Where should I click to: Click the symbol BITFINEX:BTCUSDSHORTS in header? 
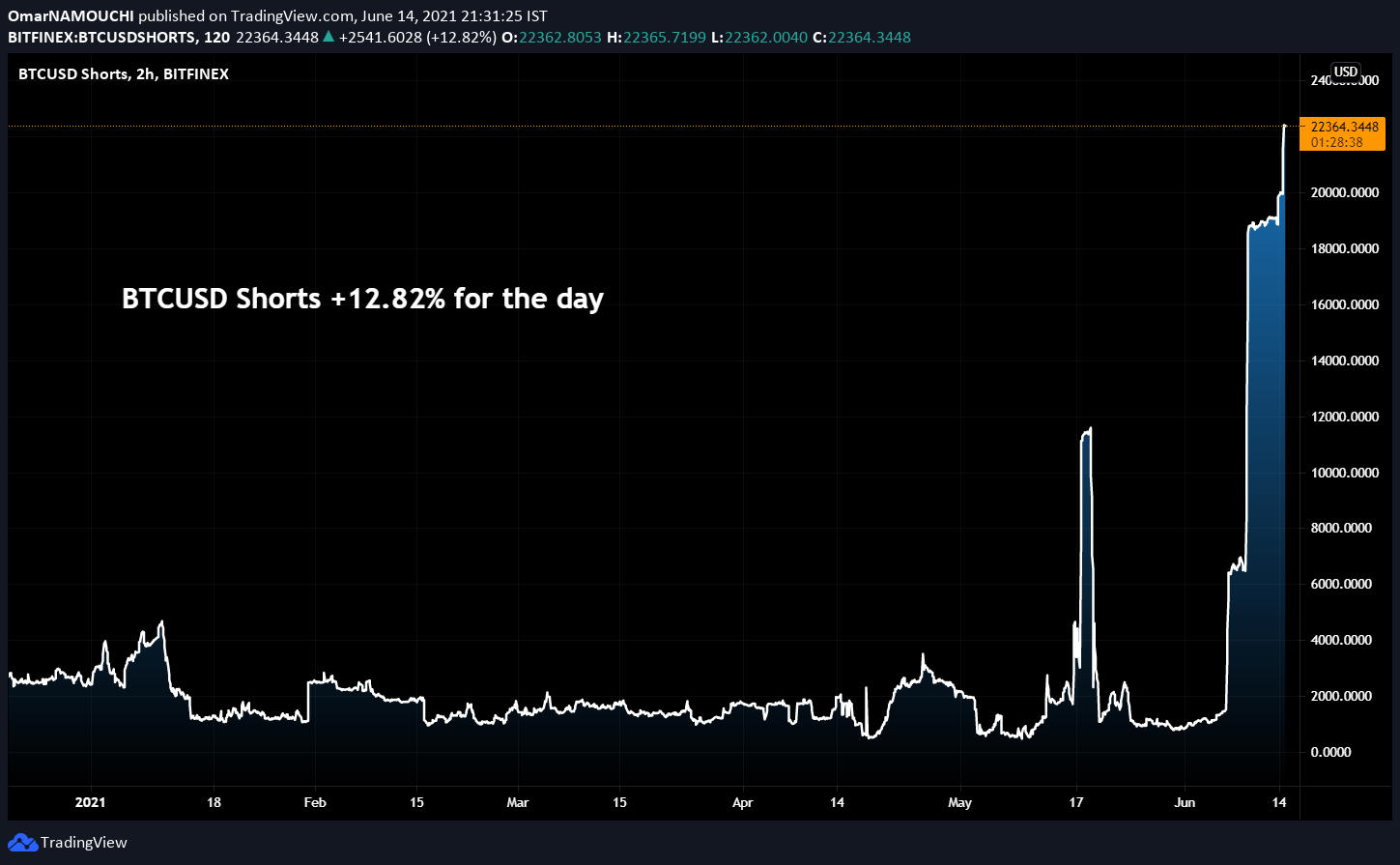pos(100,38)
